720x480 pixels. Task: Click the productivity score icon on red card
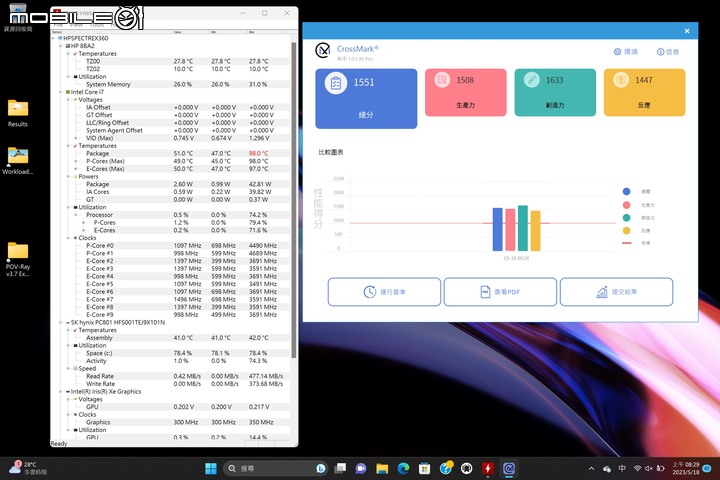(x=442, y=80)
